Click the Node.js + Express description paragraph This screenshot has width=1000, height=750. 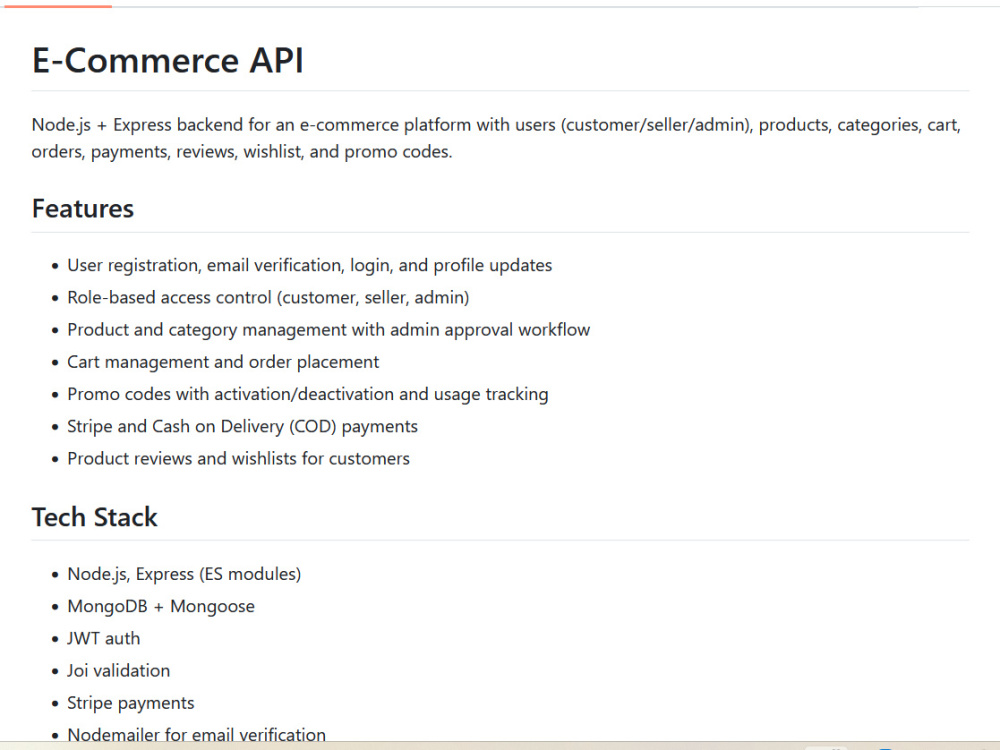pos(497,138)
